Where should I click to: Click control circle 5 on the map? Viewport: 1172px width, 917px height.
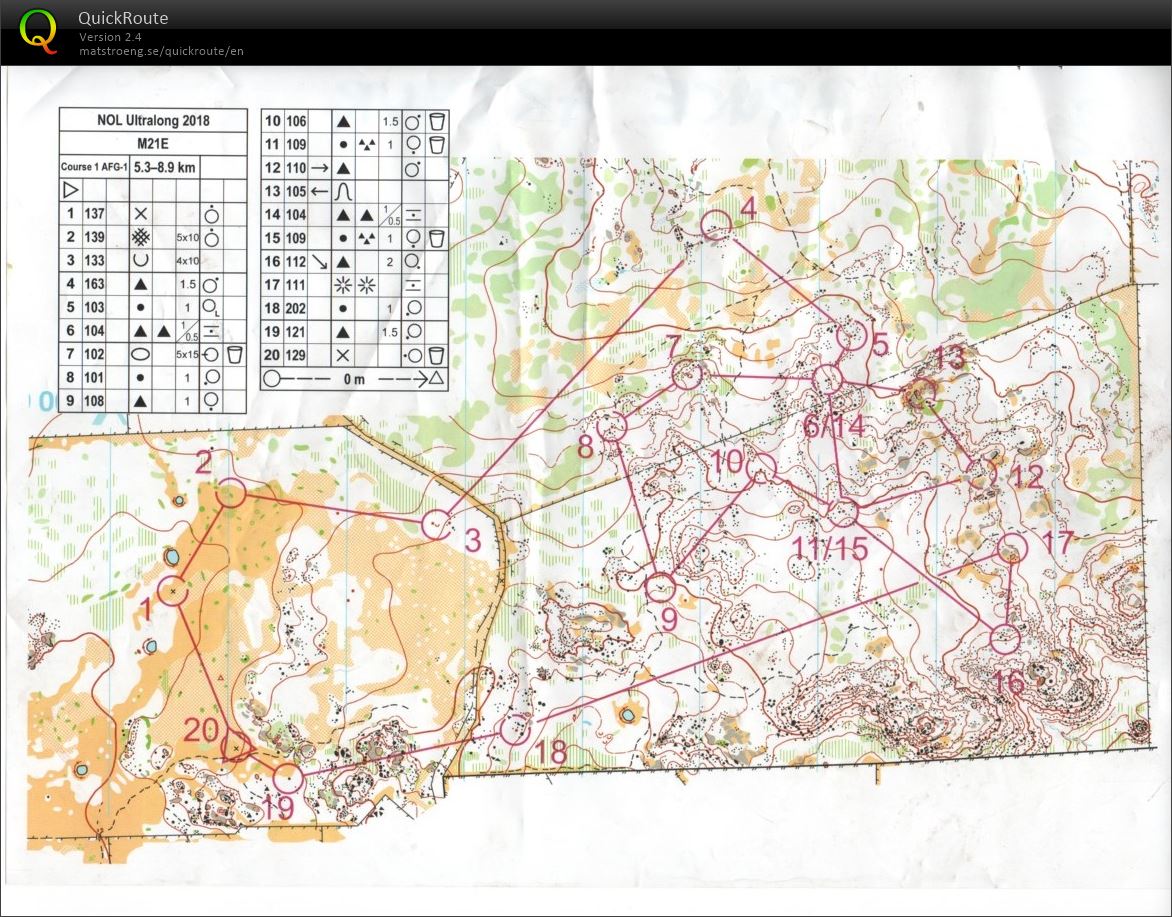pos(851,336)
